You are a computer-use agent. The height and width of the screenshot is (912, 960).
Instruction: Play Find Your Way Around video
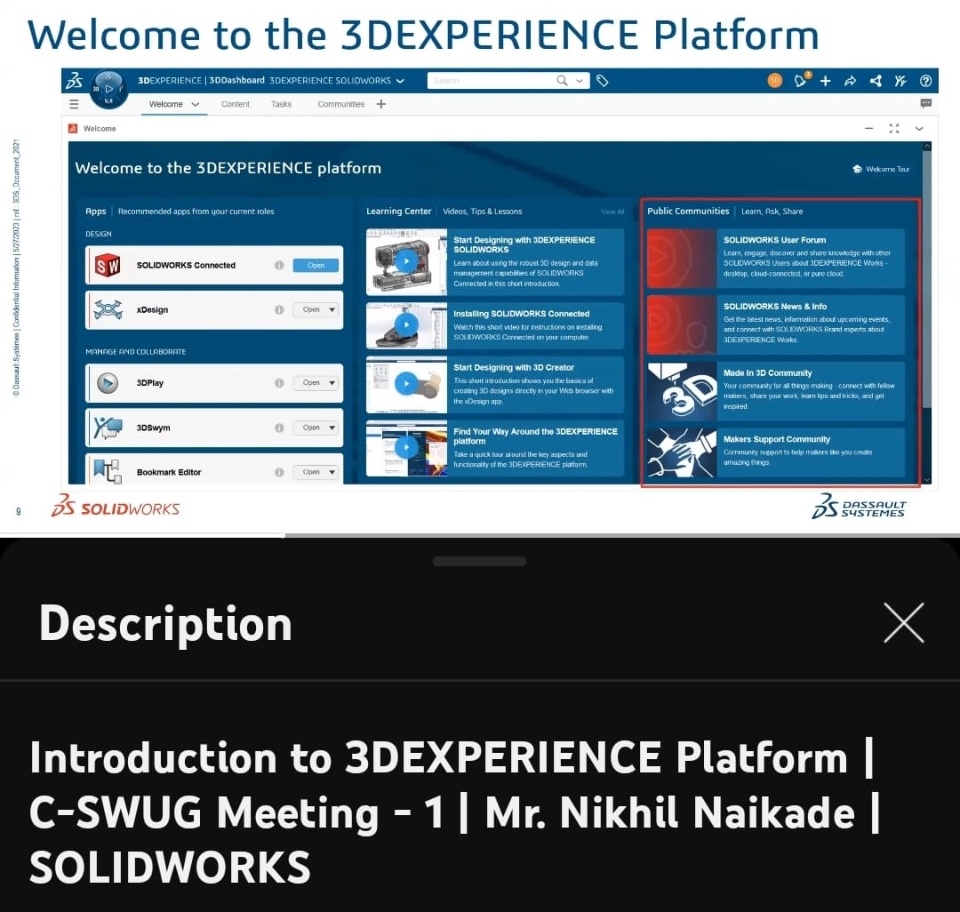[407, 447]
